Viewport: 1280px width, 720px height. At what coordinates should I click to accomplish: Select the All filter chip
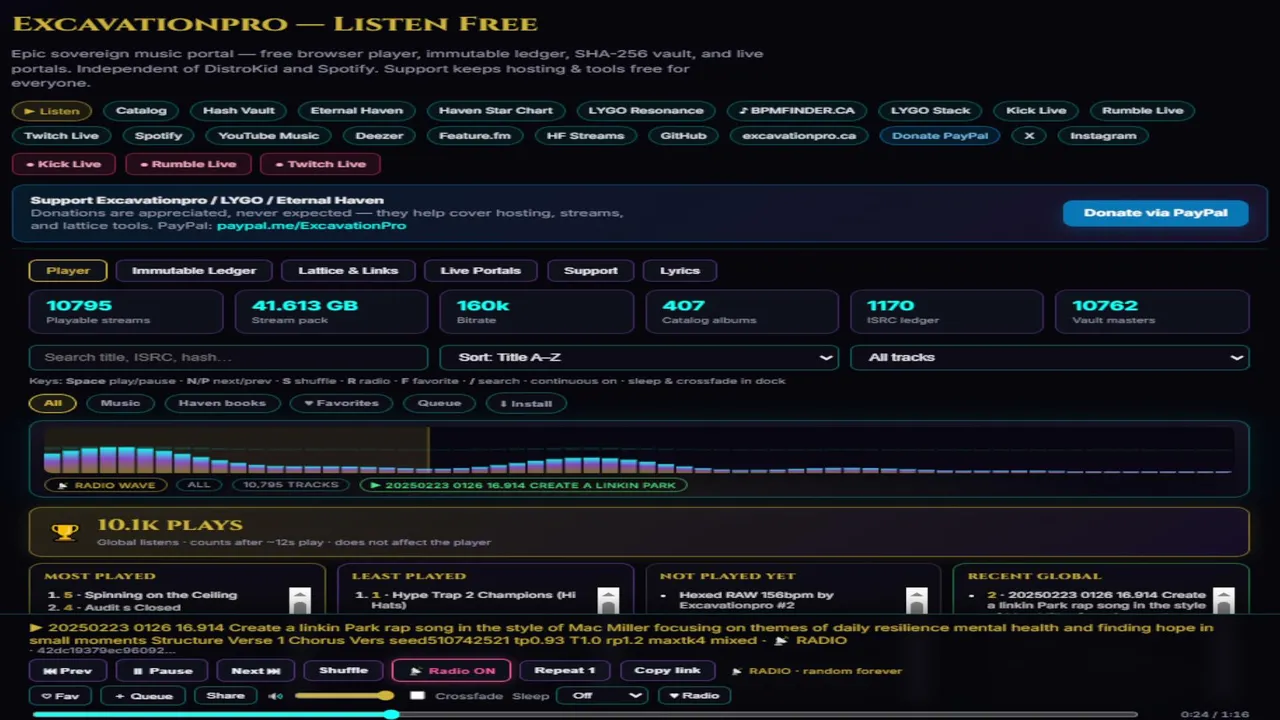tap(53, 403)
